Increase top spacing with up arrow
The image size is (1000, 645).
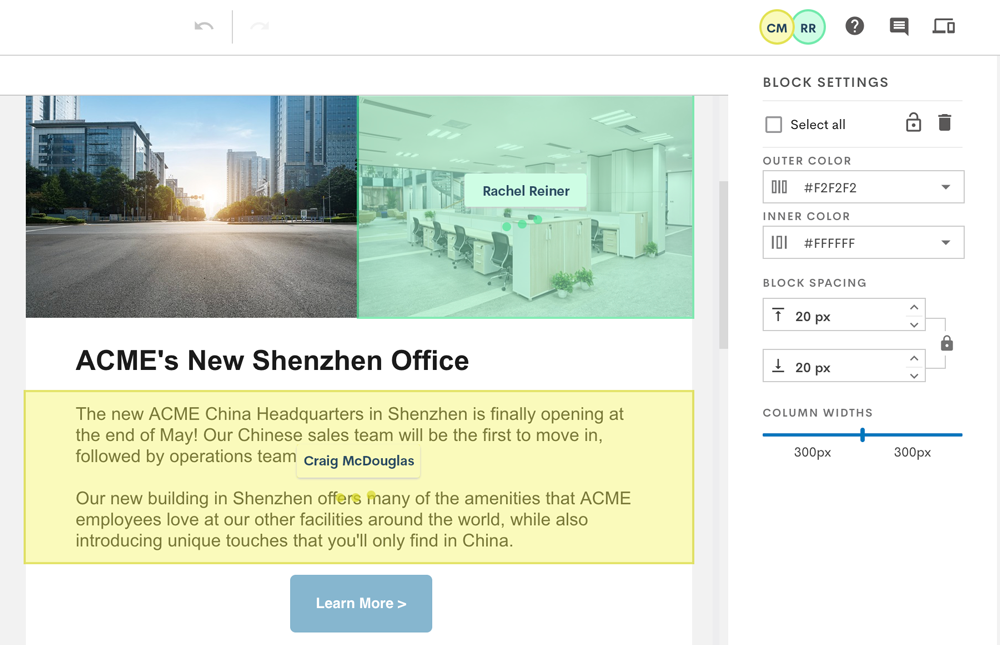pos(914,308)
